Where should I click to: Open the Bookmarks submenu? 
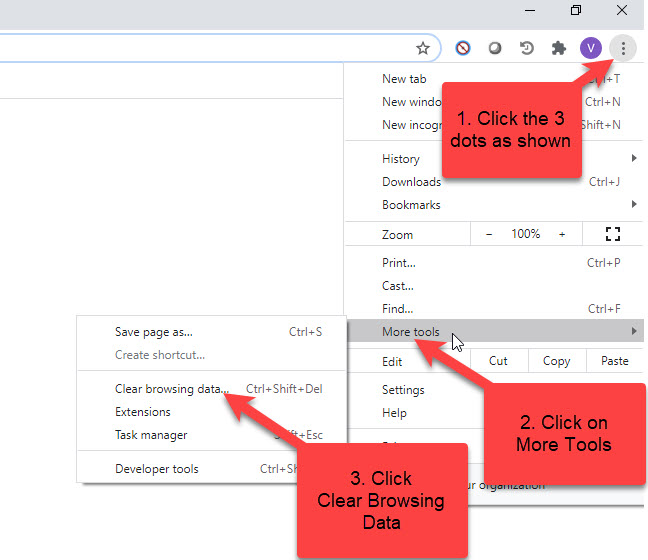pos(411,205)
